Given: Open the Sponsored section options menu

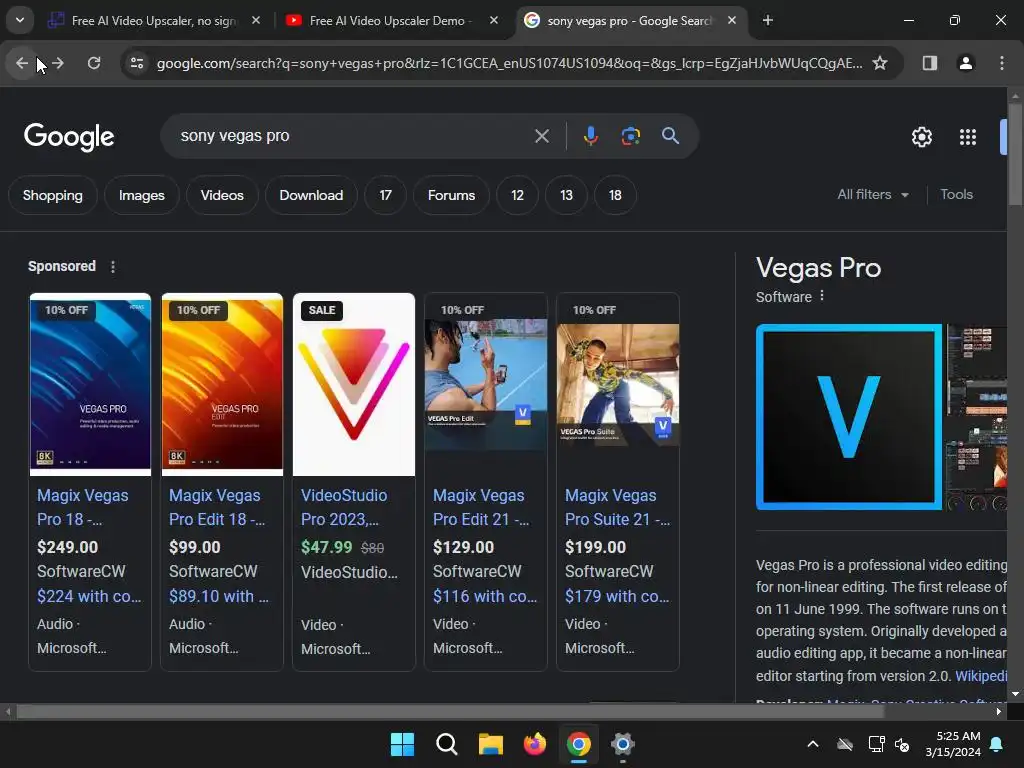Looking at the screenshot, I should click(113, 267).
